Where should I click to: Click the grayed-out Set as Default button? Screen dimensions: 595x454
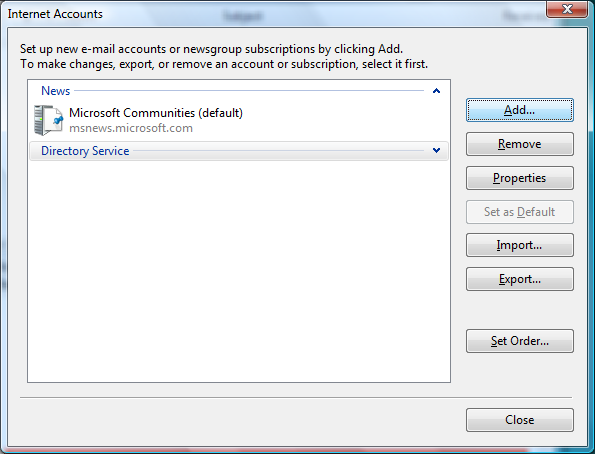coord(519,212)
